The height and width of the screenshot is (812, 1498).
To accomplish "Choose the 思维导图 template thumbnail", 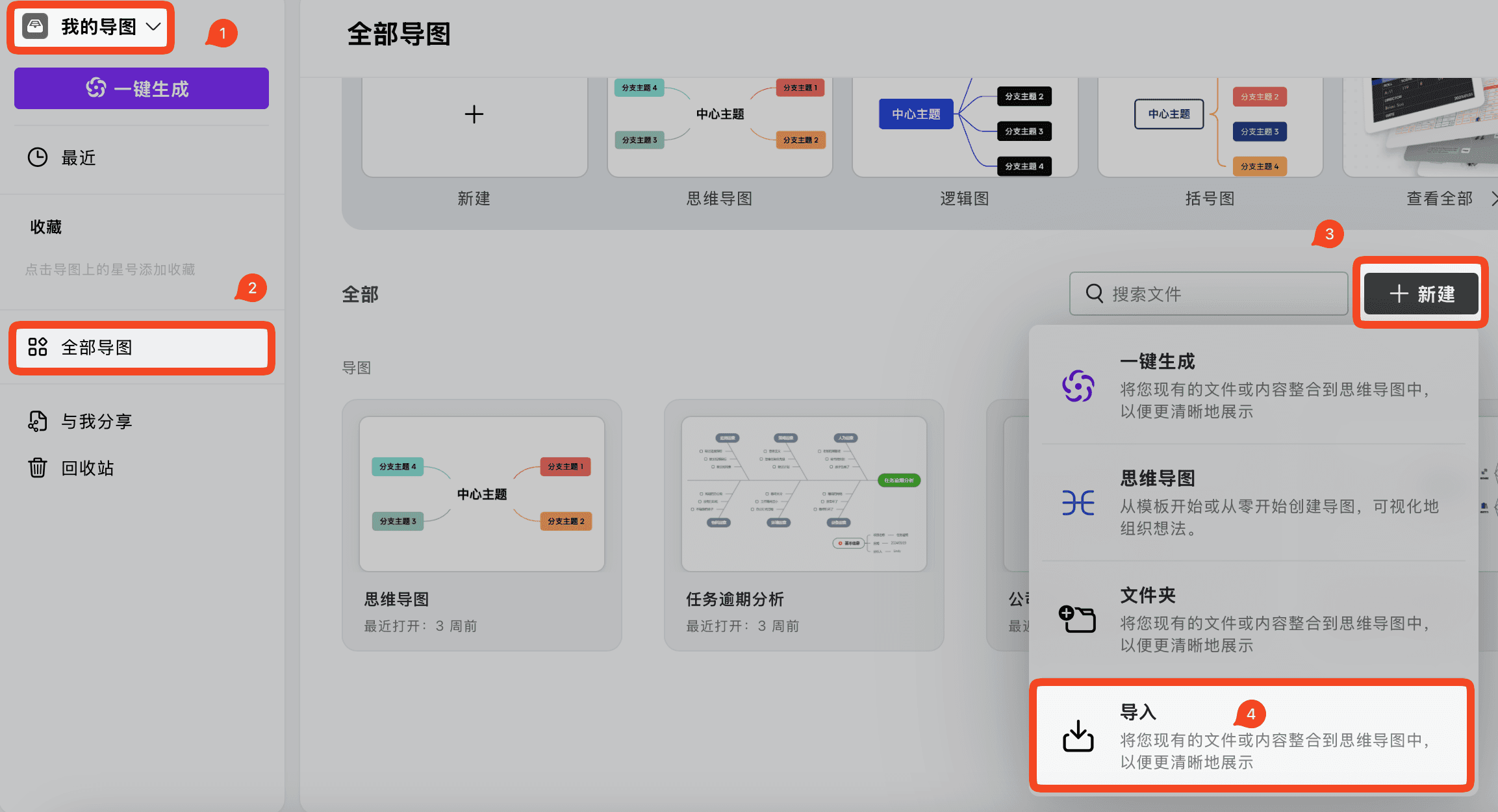I will 719,125.
